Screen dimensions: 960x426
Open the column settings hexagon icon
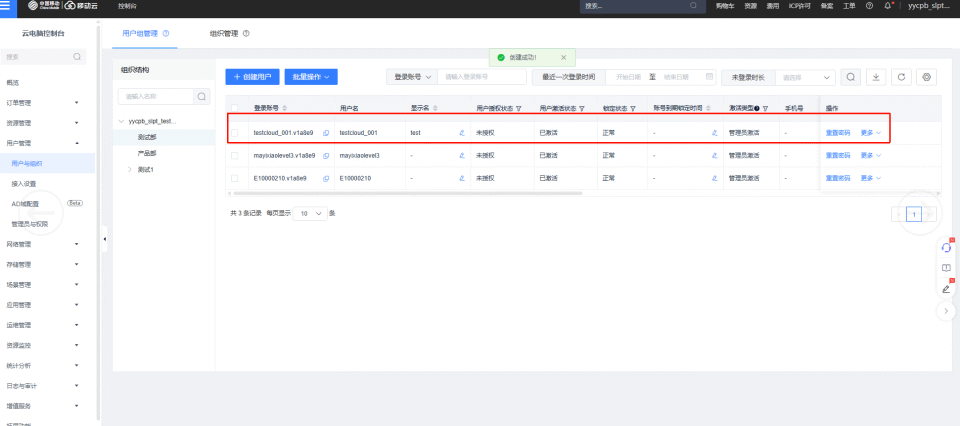click(927, 77)
